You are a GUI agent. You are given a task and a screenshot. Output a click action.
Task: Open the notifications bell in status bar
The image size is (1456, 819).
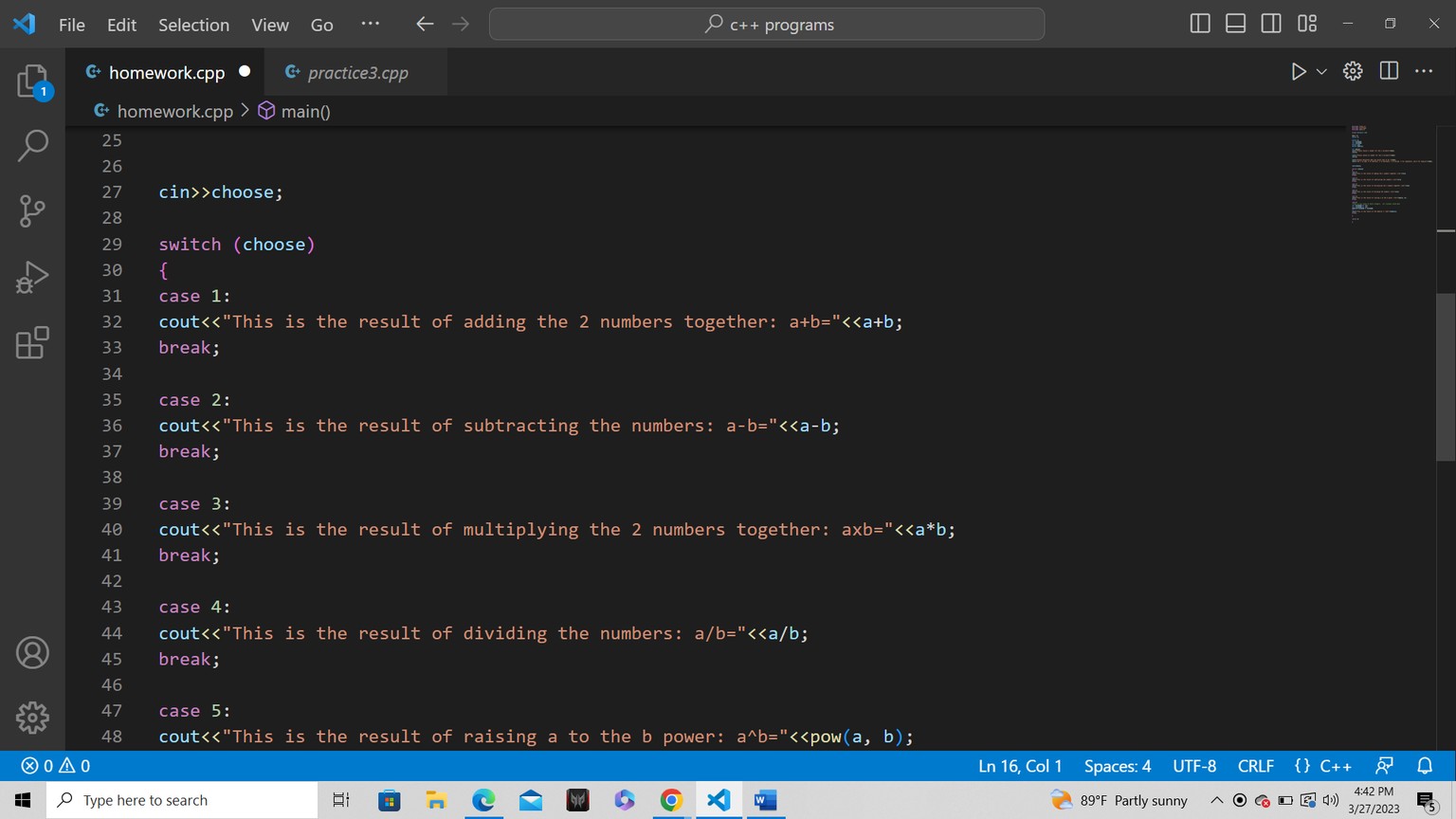(1425, 766)
